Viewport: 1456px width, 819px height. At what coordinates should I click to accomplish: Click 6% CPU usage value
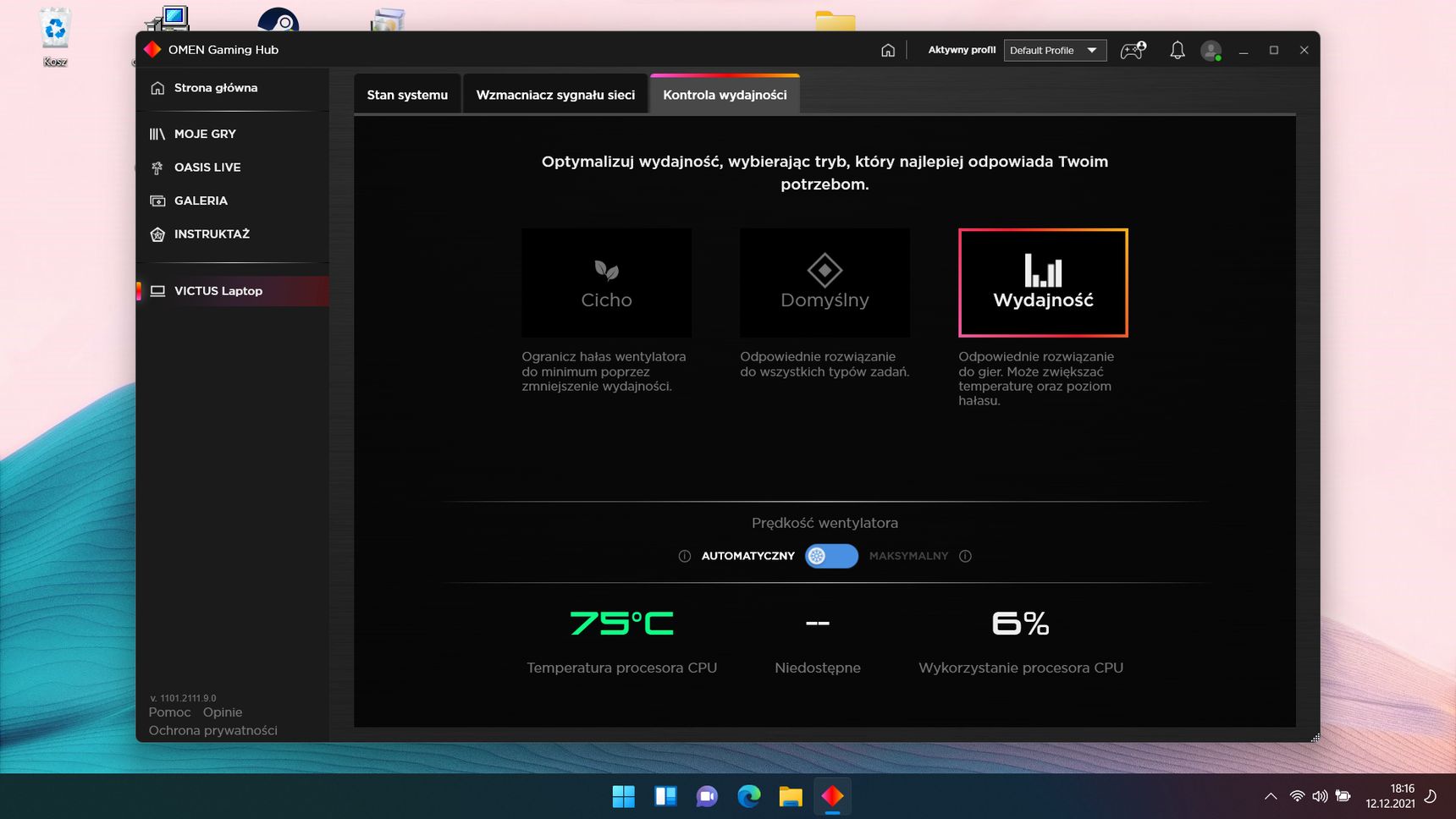point(1021,624)
